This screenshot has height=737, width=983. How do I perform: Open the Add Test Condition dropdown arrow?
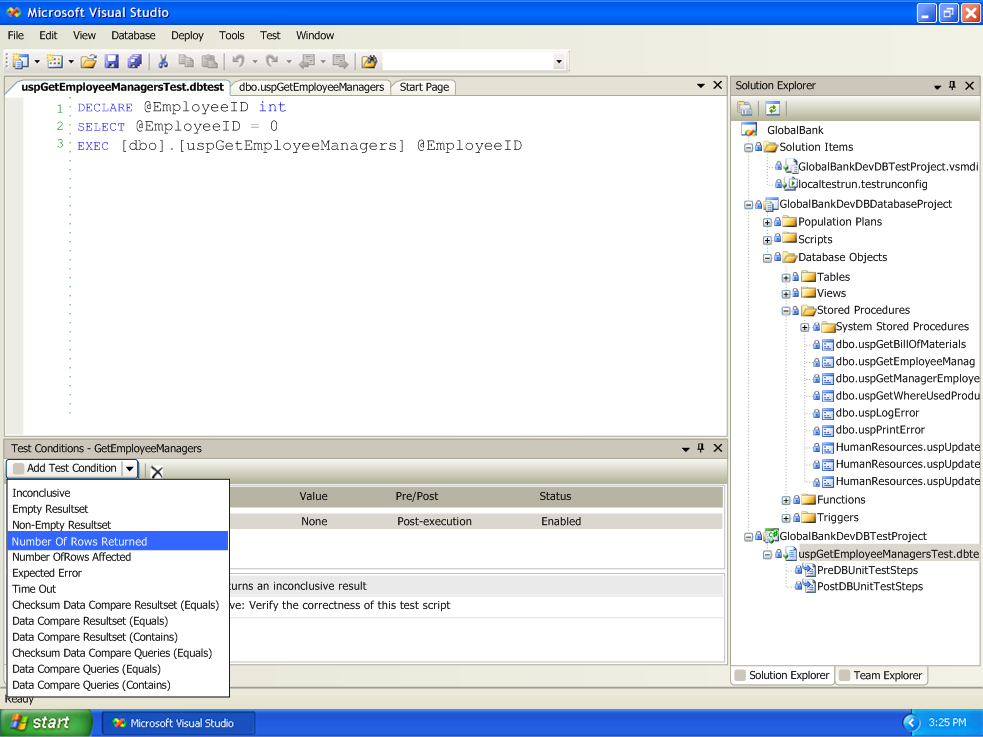[130, 468]
